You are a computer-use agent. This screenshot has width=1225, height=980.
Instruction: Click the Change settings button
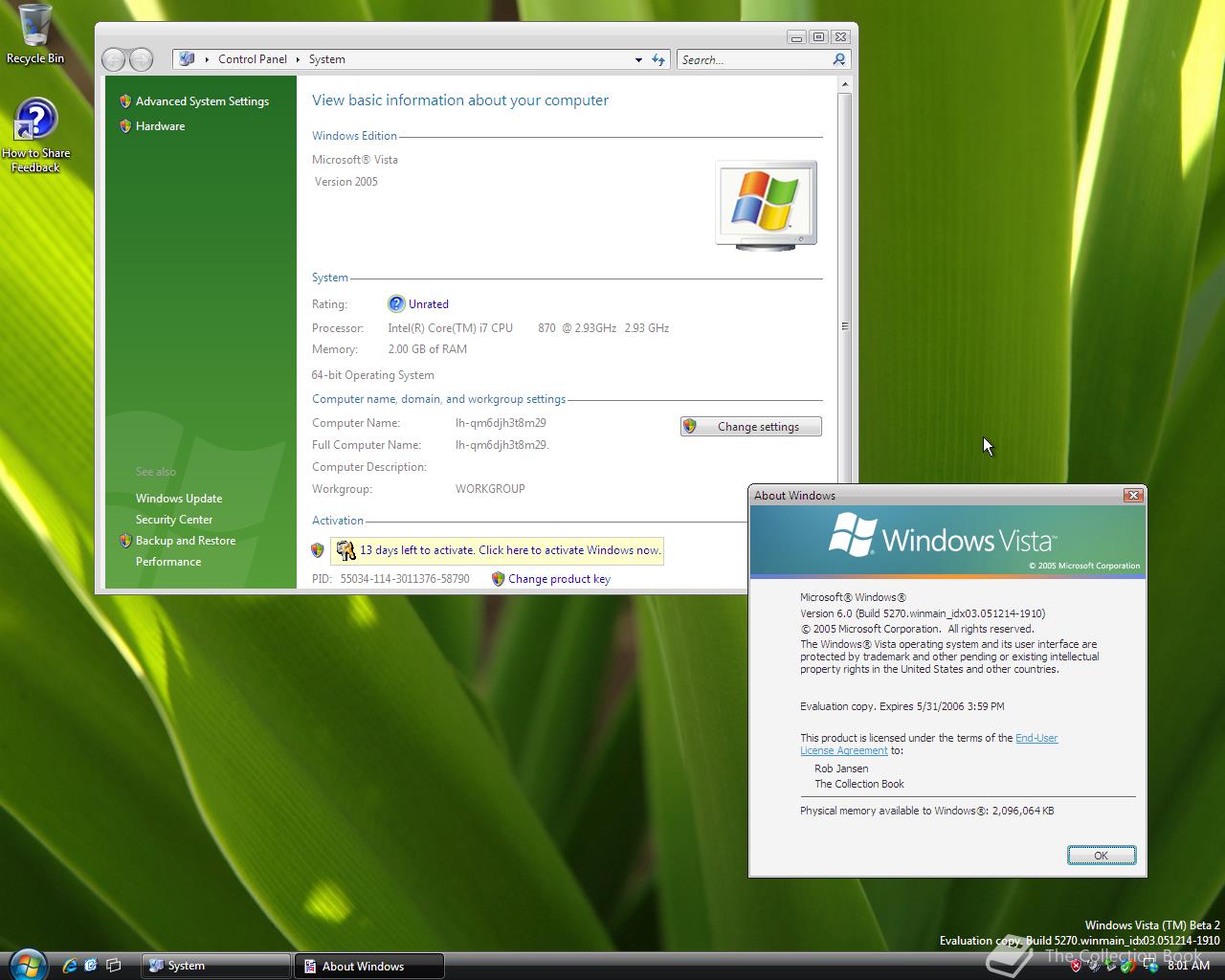751,427
